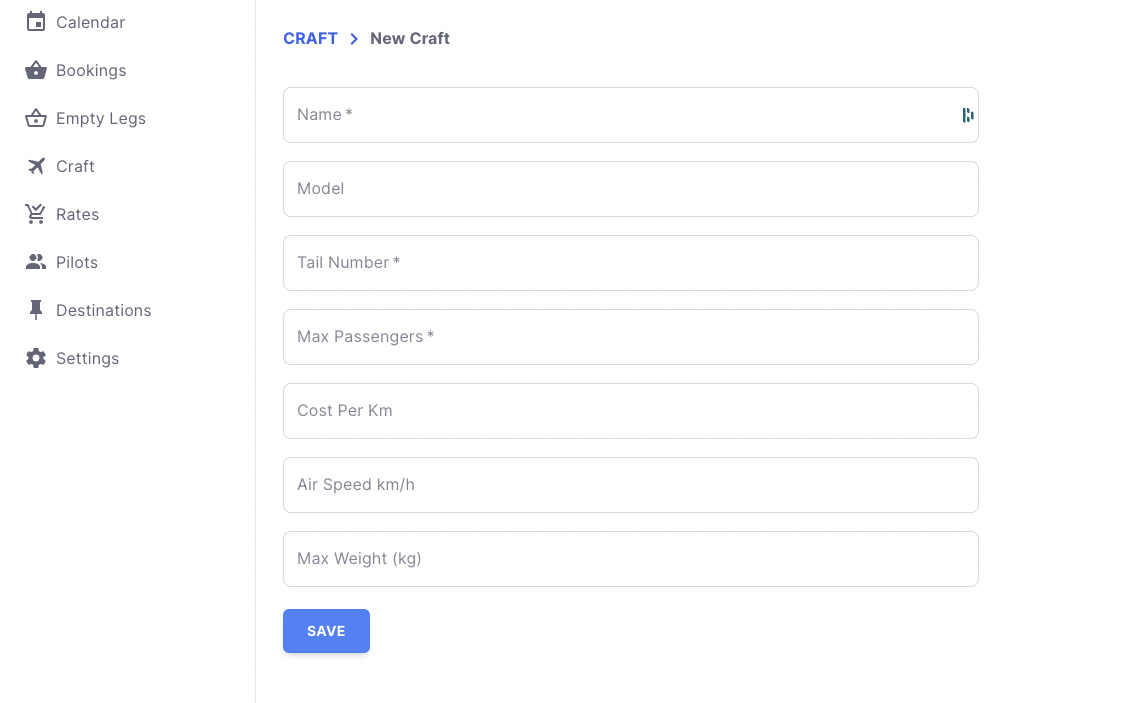Click the Calendar icon in sidebar
The height and width of the screenshot is (703, 1147).
click(36, 22)
